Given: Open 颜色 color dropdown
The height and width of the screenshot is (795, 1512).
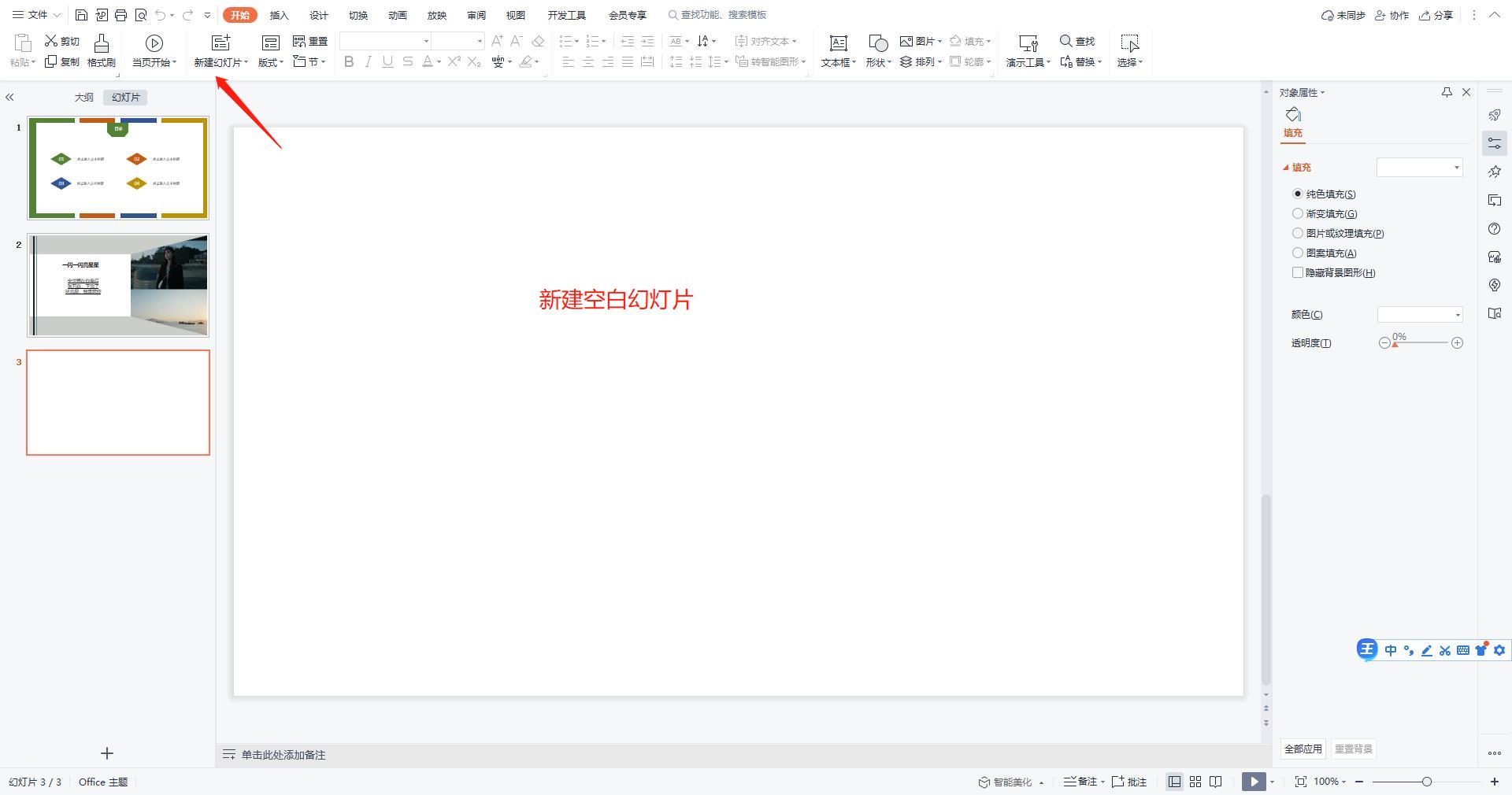Looking at the screenshot, I should click(1420, 315).
